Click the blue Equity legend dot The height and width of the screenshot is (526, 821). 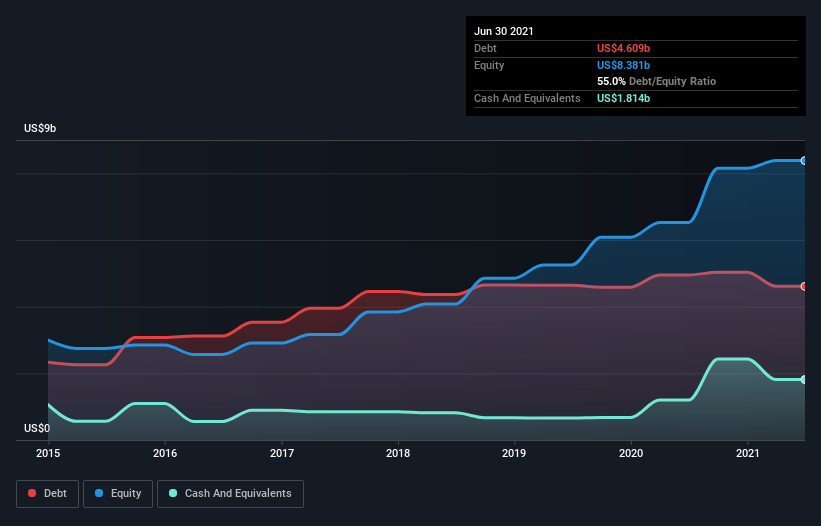99,493
